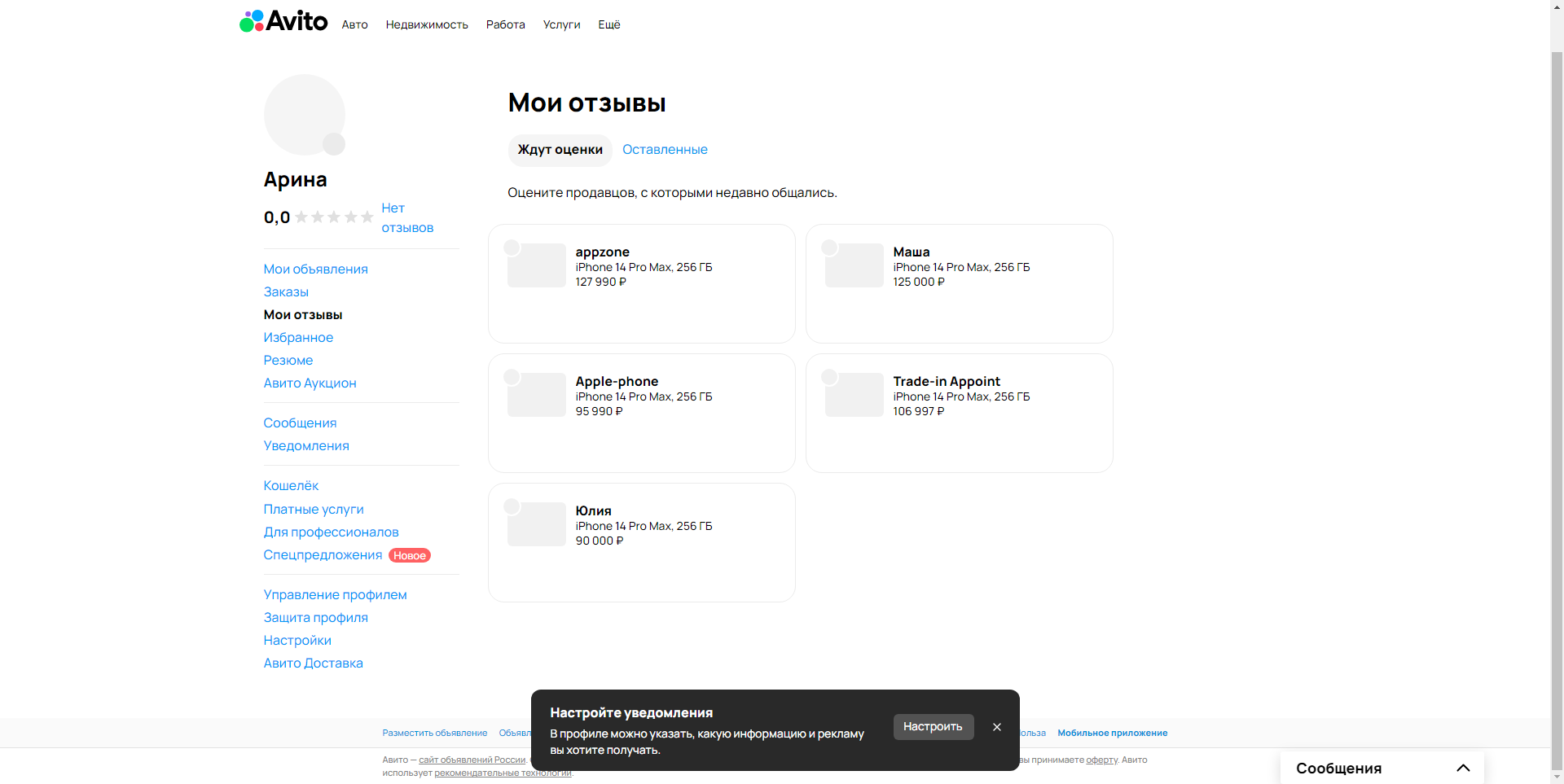Click the Trade-in Appoint listing thumbnail

(x=854, y=395)
